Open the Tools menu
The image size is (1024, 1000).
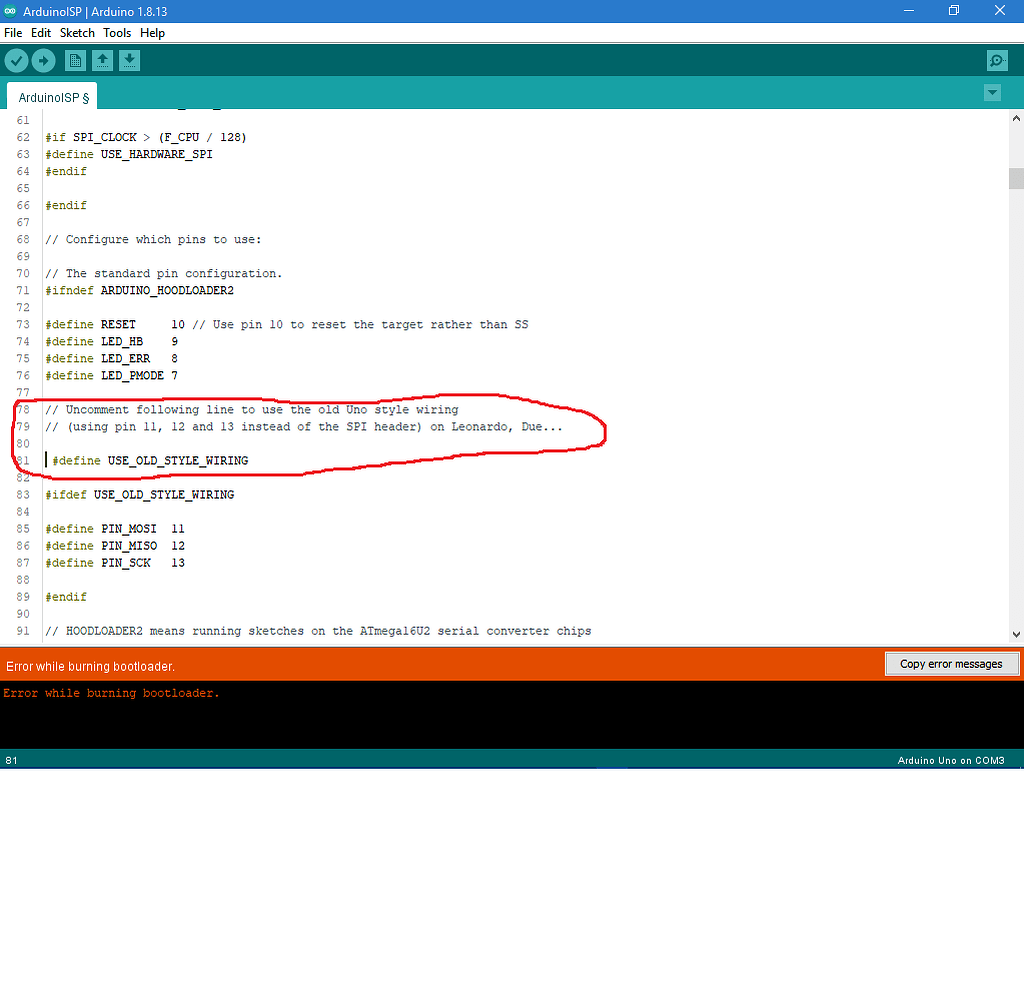click(117, 32)
